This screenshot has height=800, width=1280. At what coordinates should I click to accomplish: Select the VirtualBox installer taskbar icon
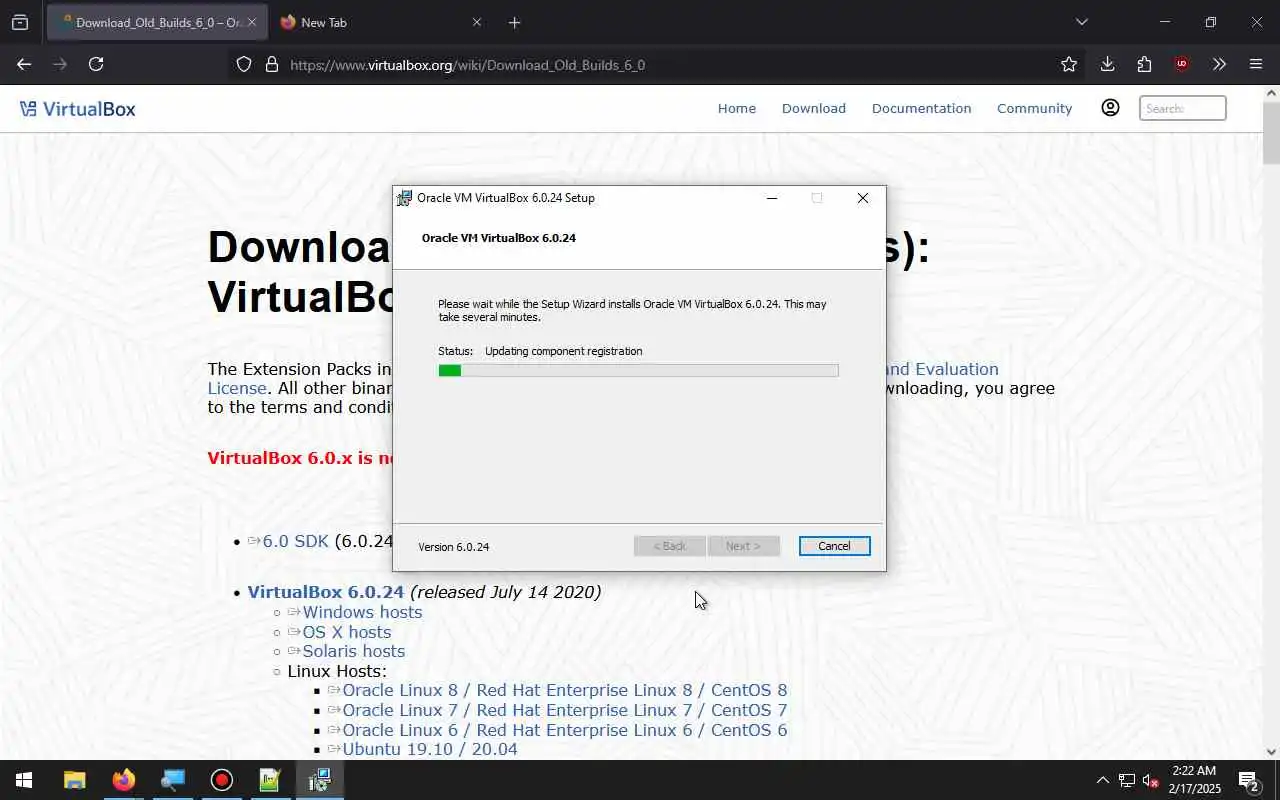pos(319,780)
